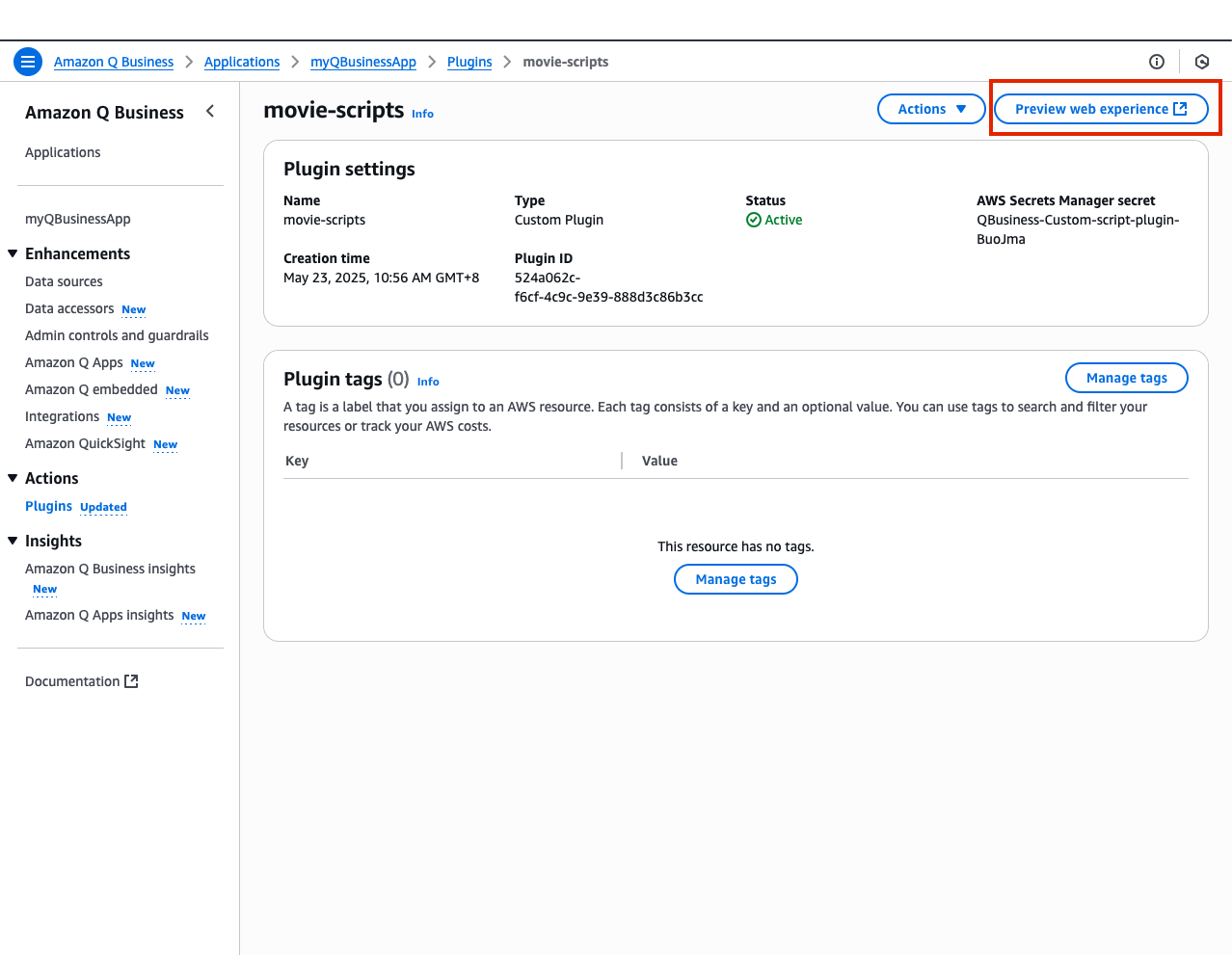Sort tags by Key column header
Image resolution: width=1232 pixels, height=955 pixels.
[297, 461]
